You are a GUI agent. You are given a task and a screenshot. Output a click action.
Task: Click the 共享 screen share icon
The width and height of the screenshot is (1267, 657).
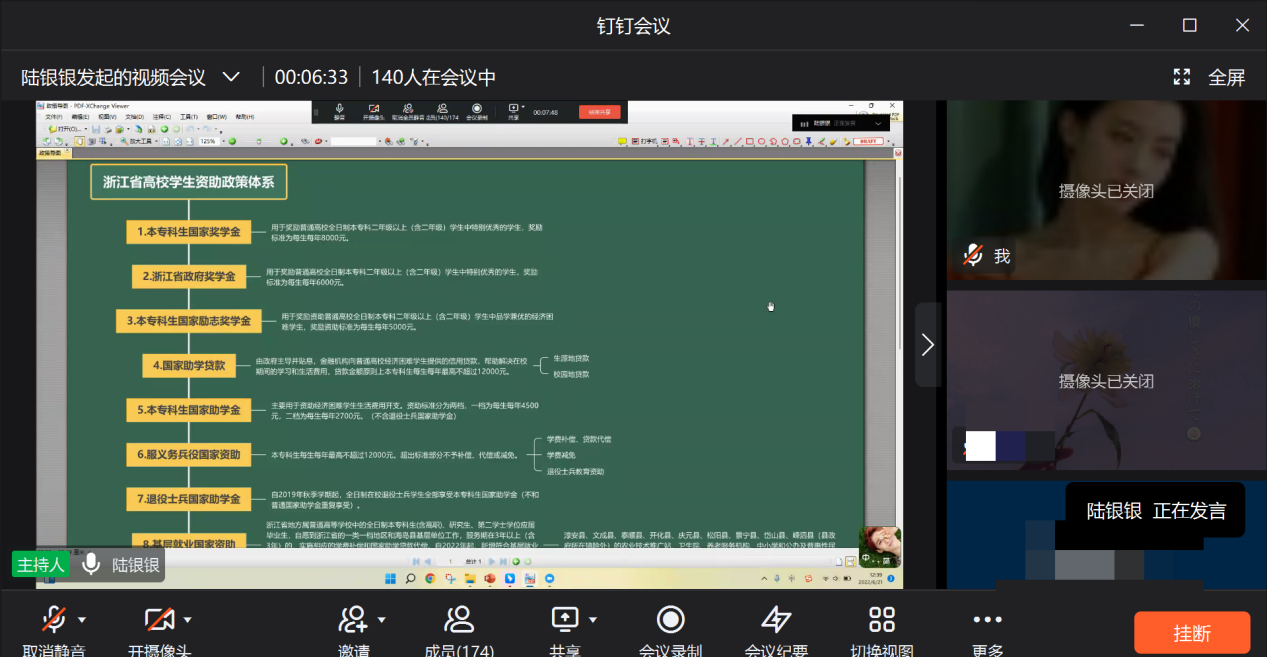pyautogui.click(x=565, y=621)
